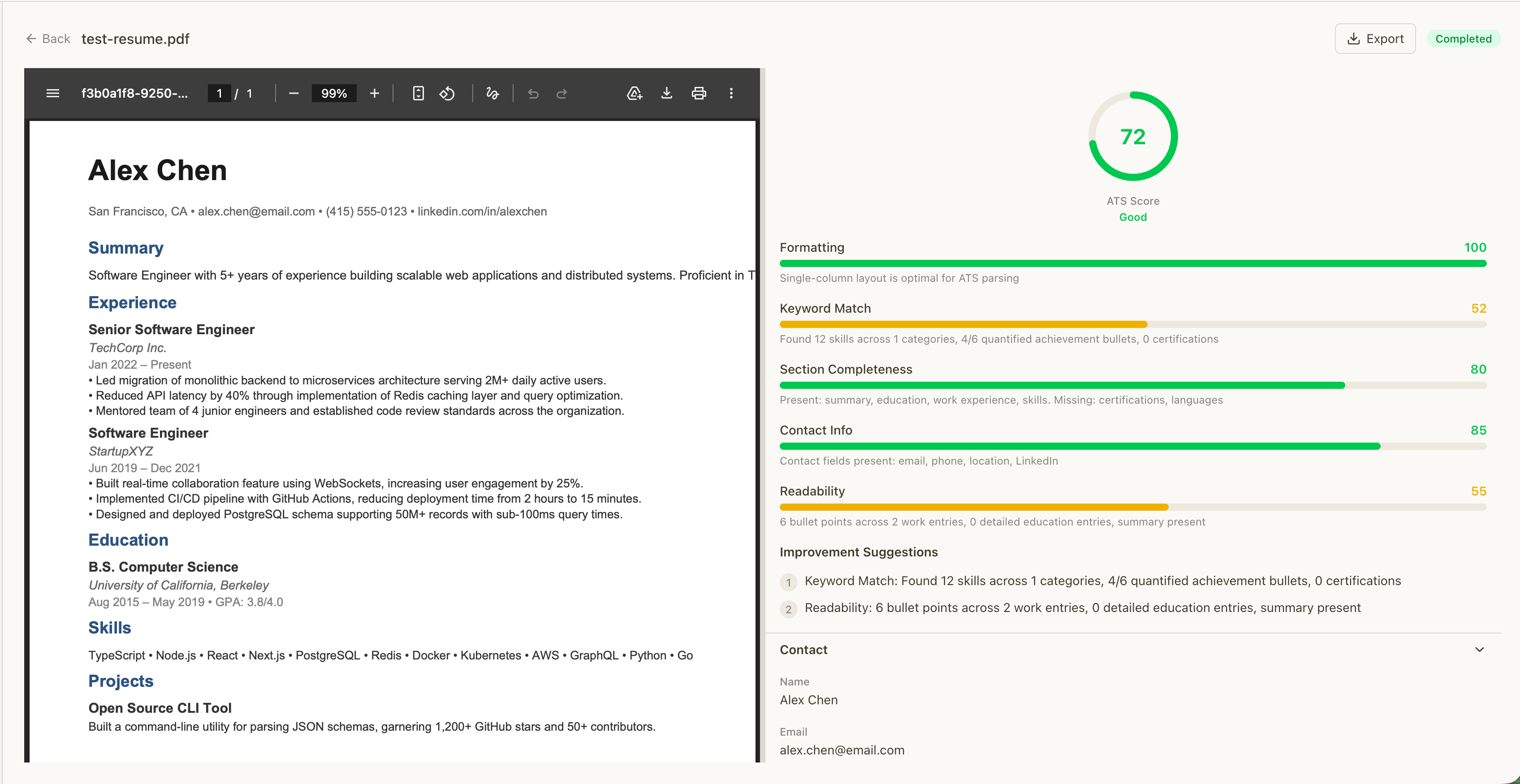Open the PDF viewer sidebar menu

[x=52, y=93]
